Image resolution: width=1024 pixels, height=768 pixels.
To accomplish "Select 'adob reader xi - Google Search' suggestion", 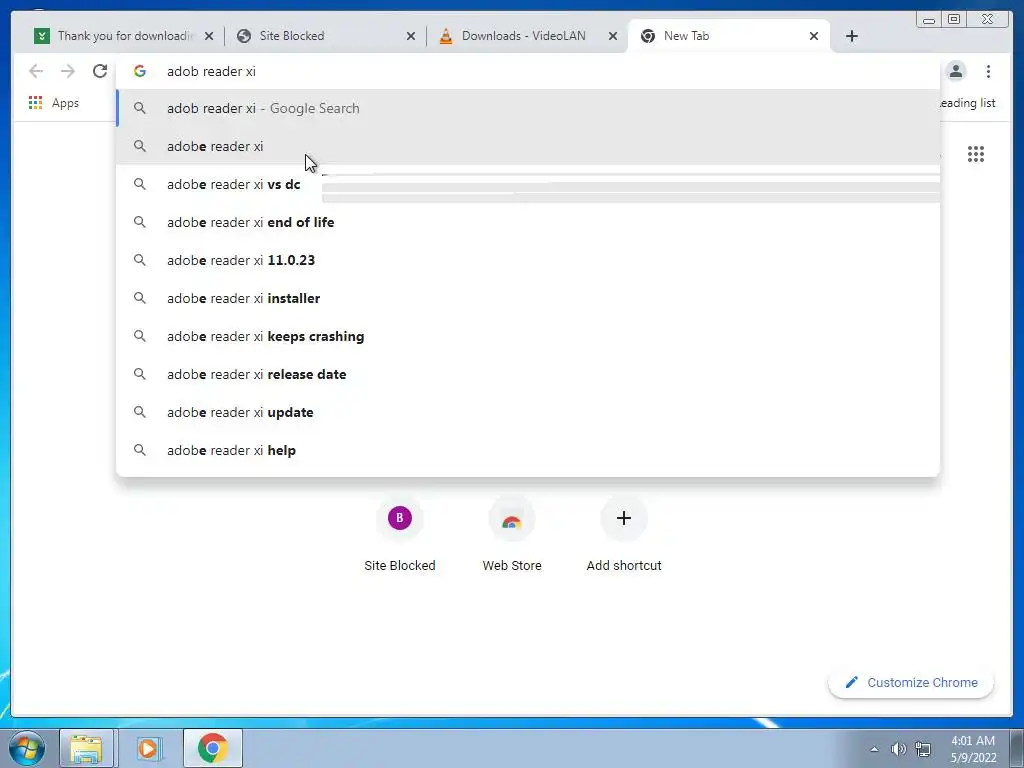I will coord(528,108).
